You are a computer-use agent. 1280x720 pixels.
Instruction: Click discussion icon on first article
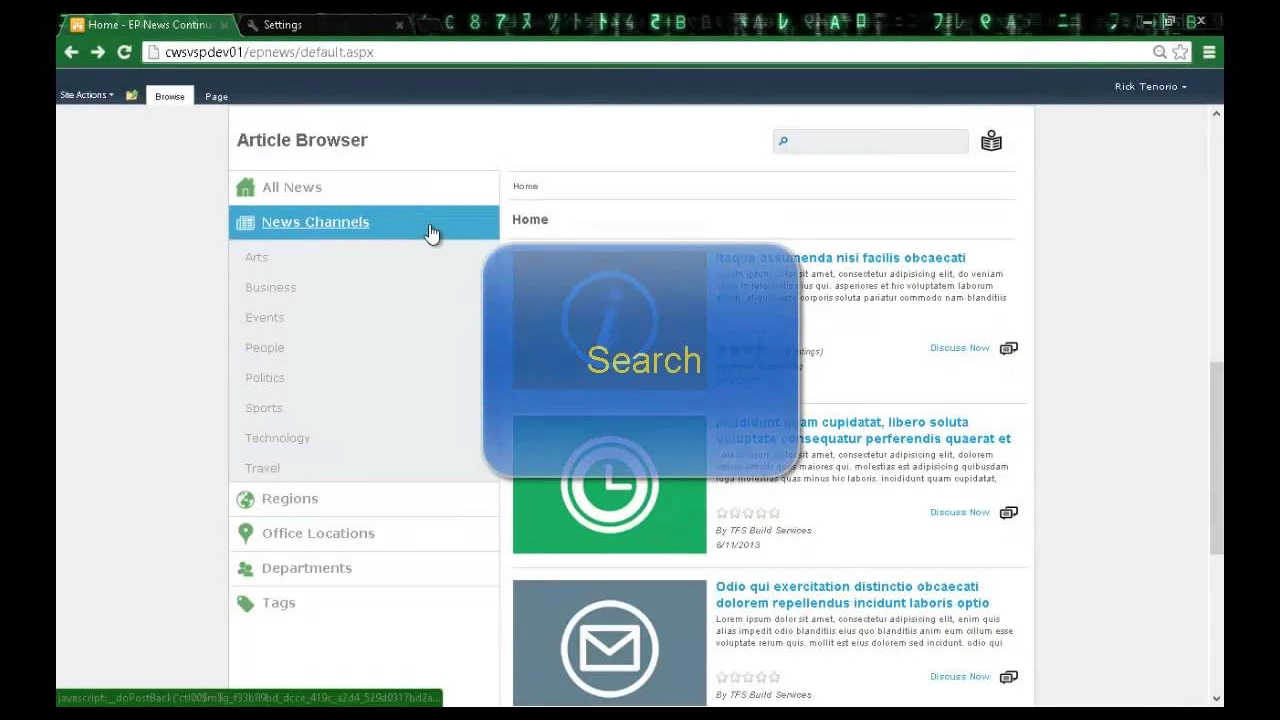pyautogui.click(x=1009, y=348)
